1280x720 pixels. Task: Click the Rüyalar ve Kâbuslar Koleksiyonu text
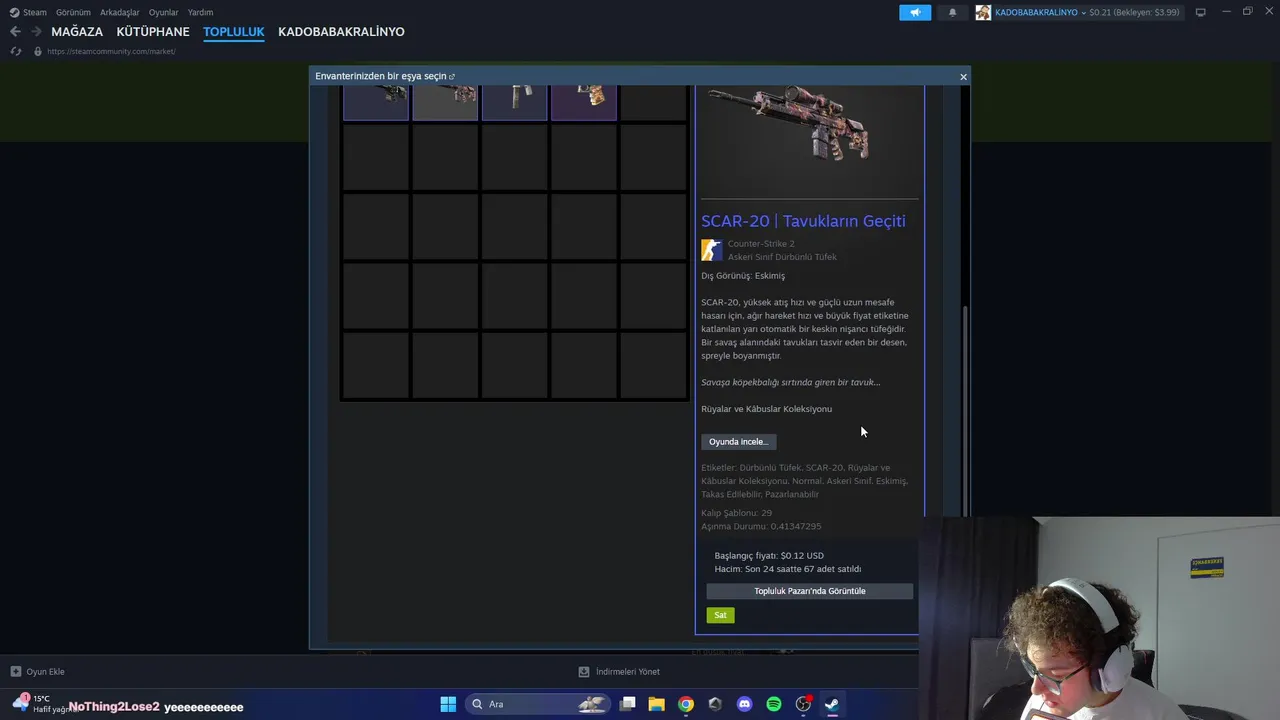tap(766, 409)
